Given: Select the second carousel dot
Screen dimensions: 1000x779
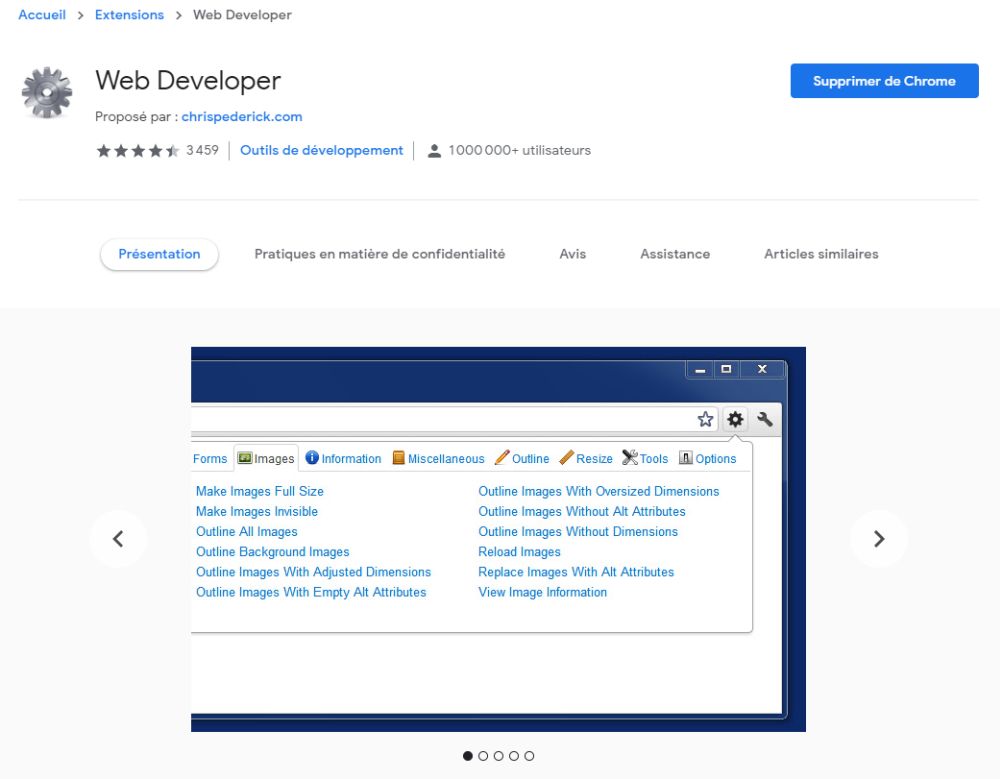Looking at the screenshot, I should click(x=483, y=756).
